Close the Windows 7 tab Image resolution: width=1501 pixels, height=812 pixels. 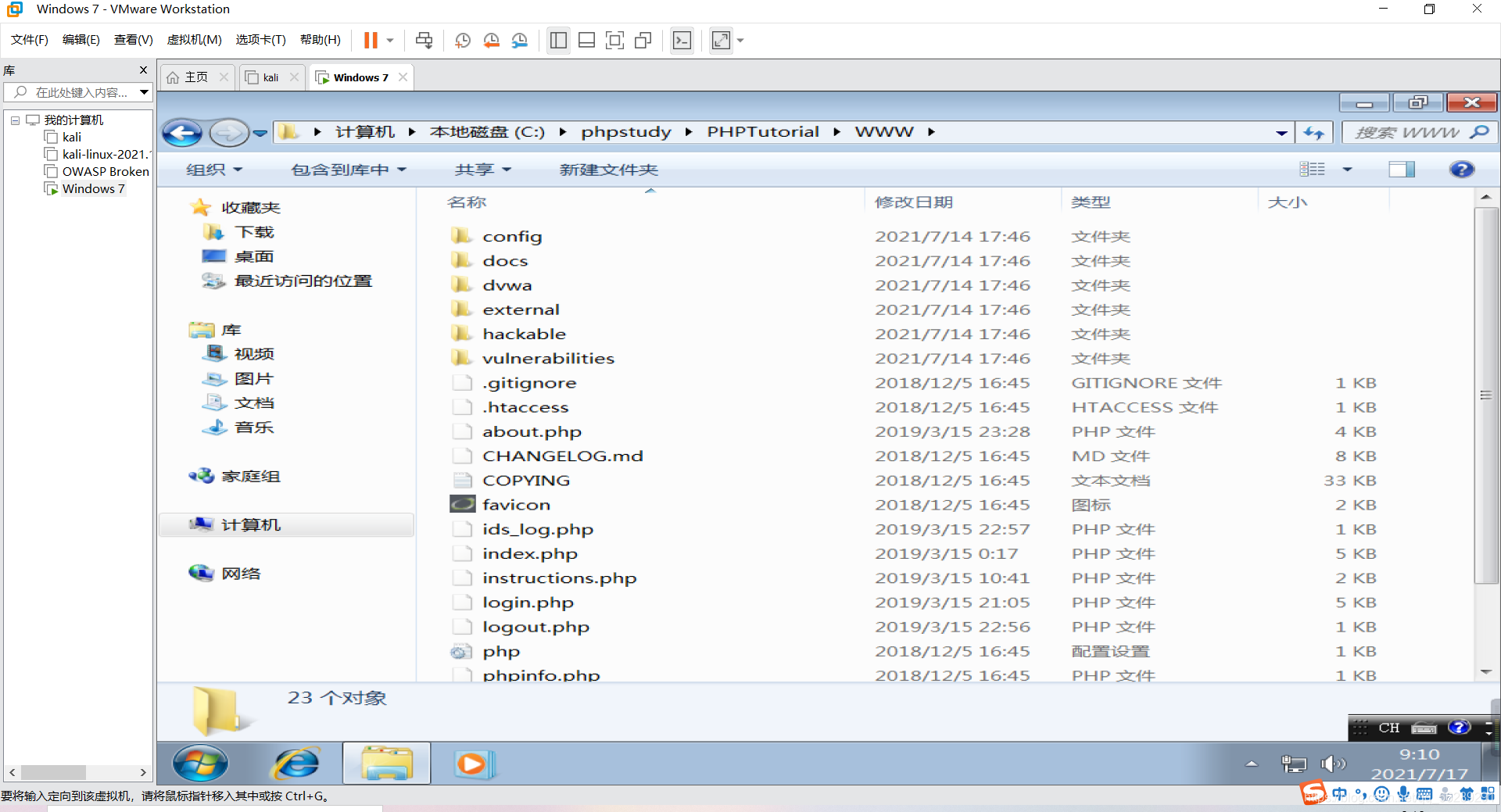tap(403, 77)
